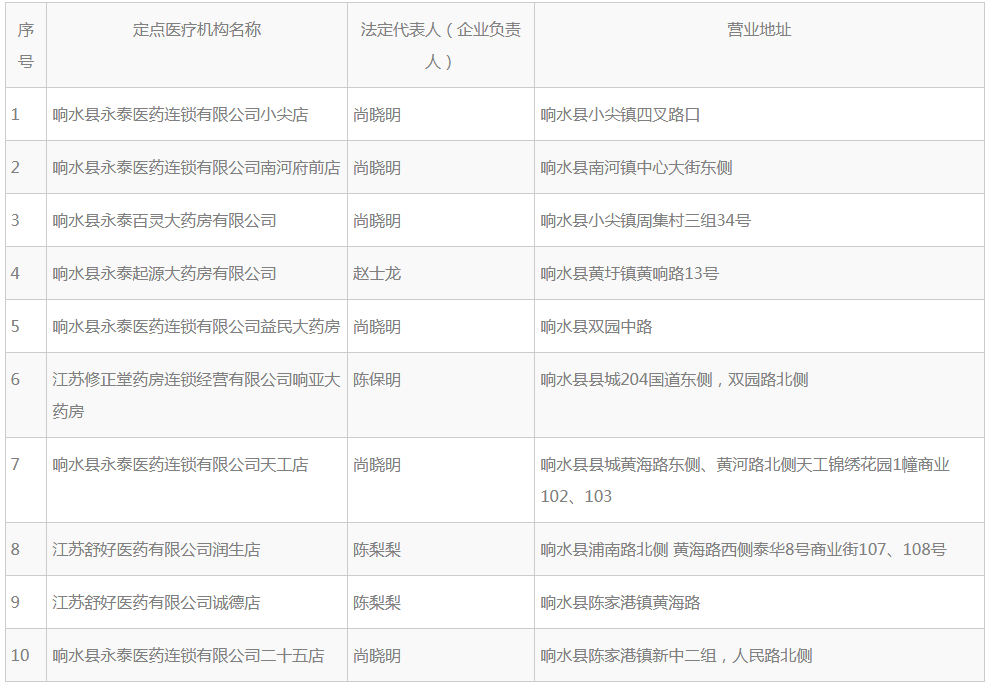Select 江苏修正堂药房连锁经营有限公司响亚大药房 cell
990x685 pixels.
[x=196, y=395]
